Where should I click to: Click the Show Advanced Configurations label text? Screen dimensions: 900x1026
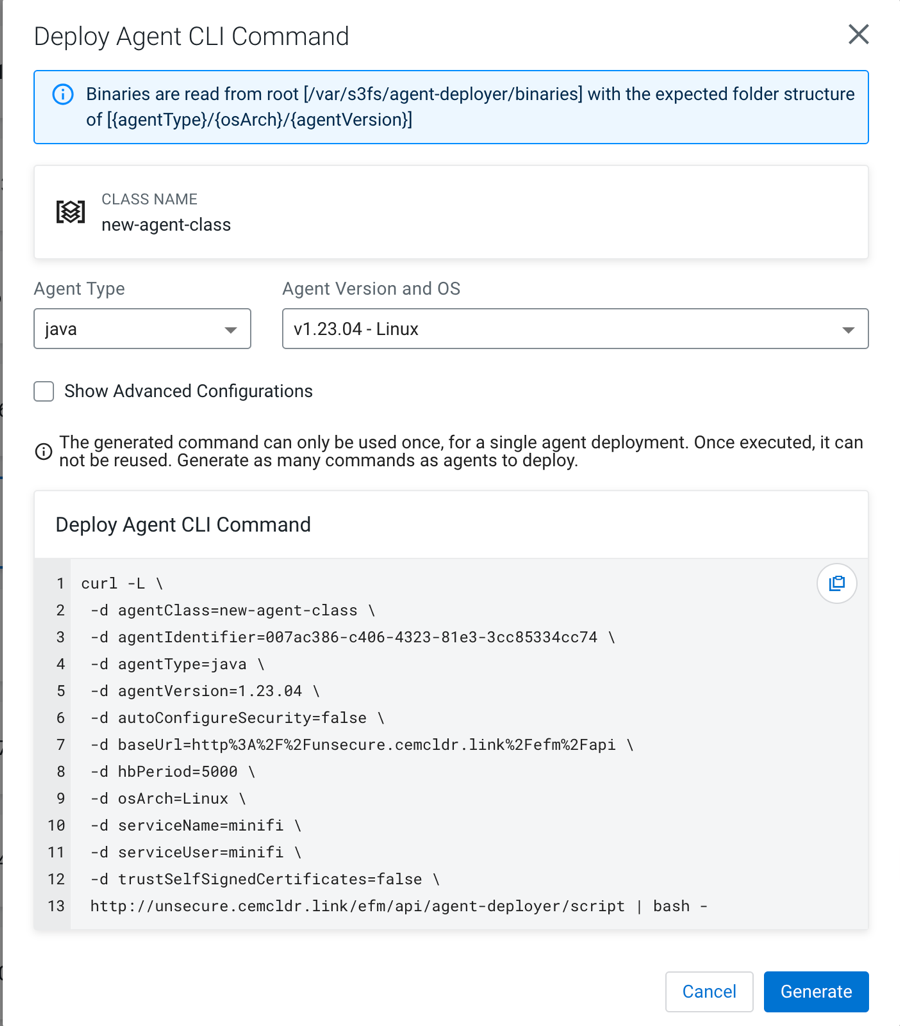coord(188,391)
